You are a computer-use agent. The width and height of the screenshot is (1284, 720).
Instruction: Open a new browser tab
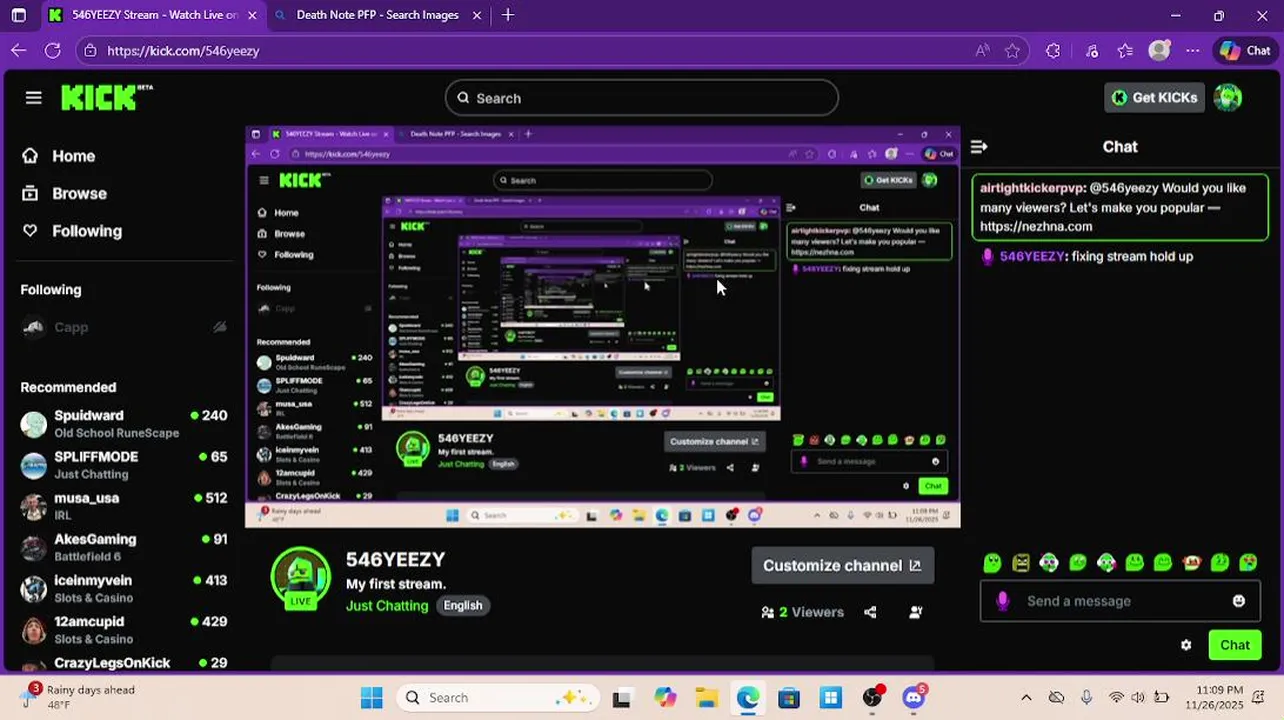508,15
